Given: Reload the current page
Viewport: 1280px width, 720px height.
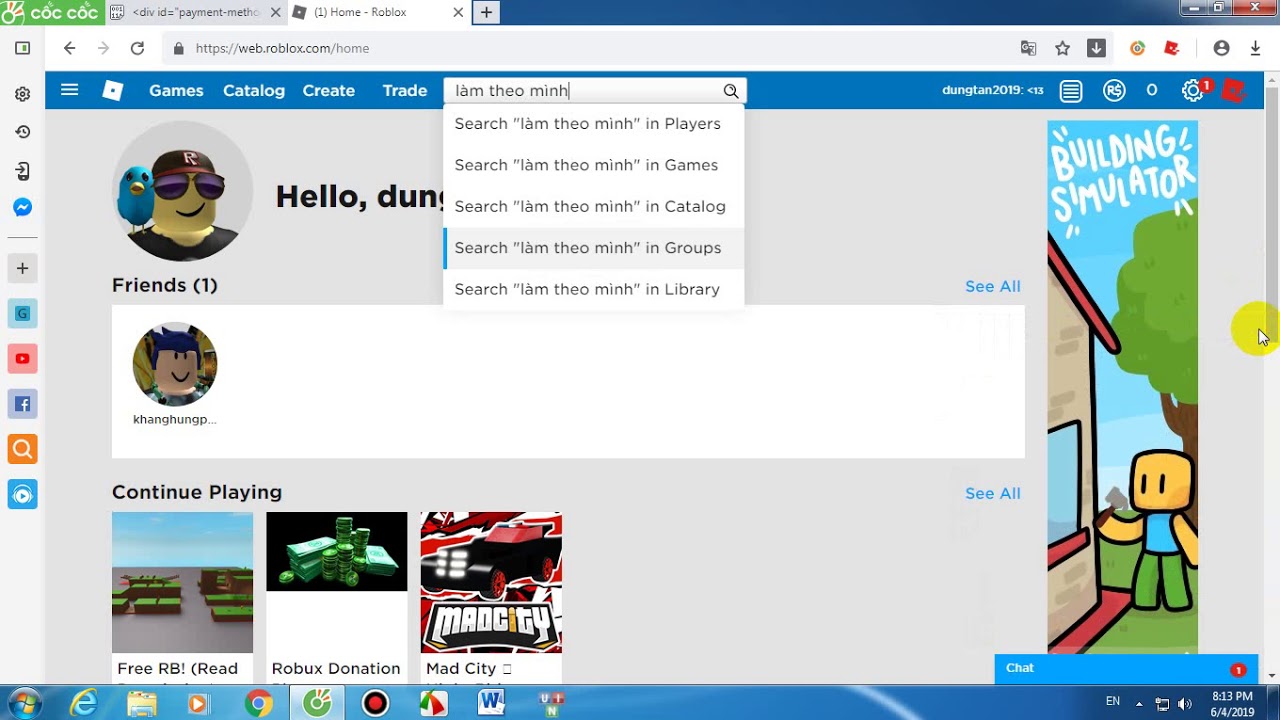Looking at the screenshot, I should click(138, 48).
